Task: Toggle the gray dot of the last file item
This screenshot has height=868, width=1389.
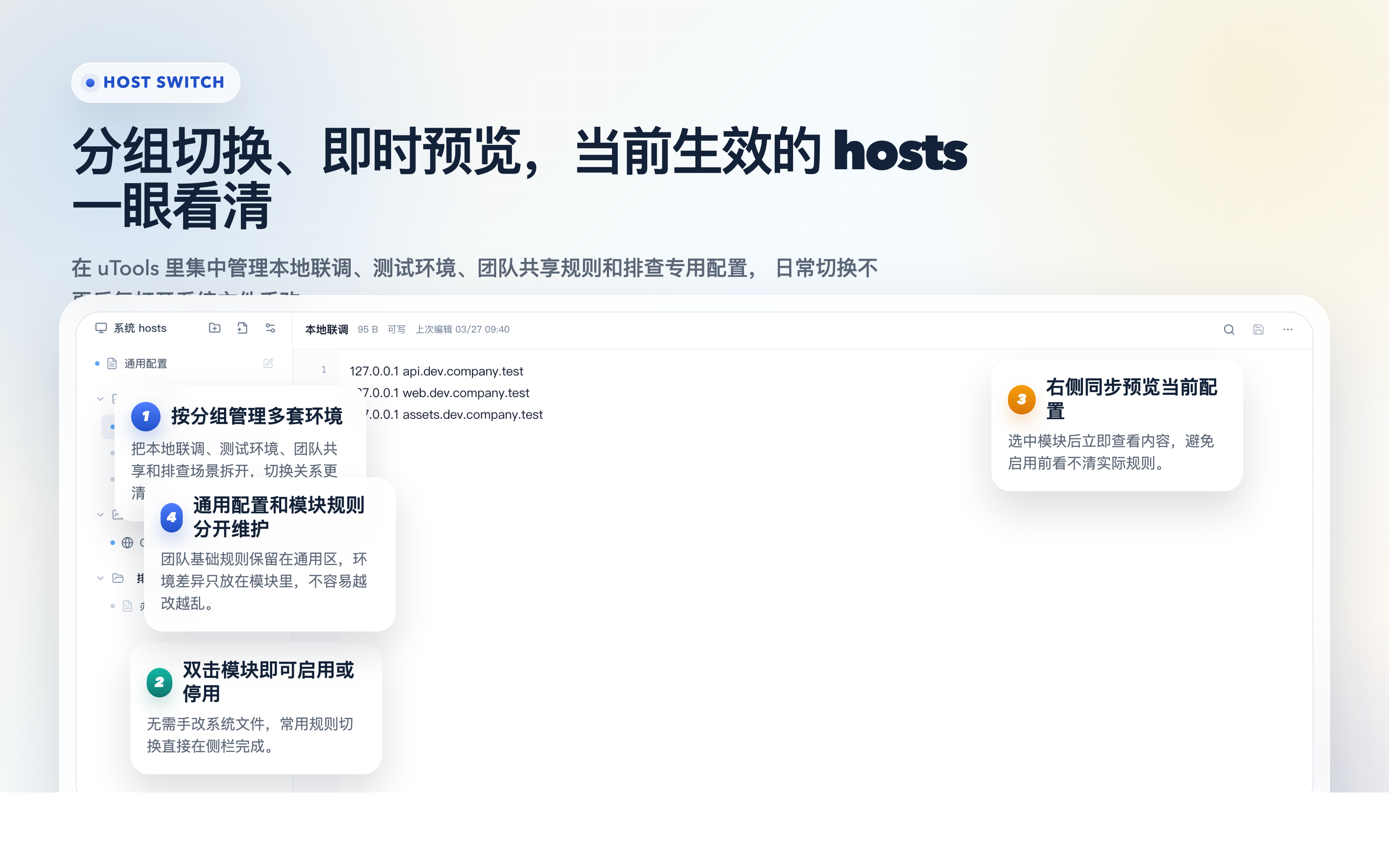Action: click(x=112, y=606)
